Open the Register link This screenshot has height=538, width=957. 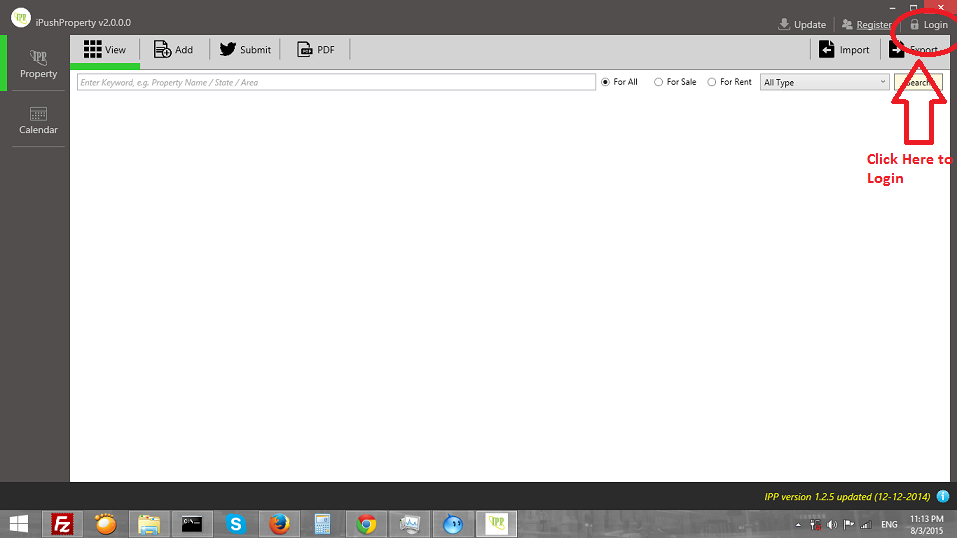point(873,25)
